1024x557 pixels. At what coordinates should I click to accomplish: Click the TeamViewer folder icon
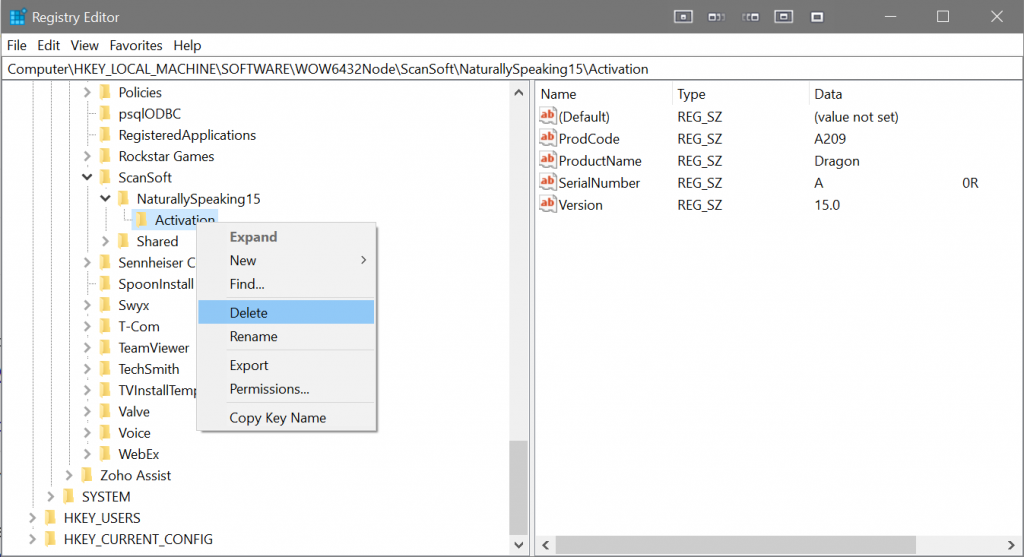[105, 347]
